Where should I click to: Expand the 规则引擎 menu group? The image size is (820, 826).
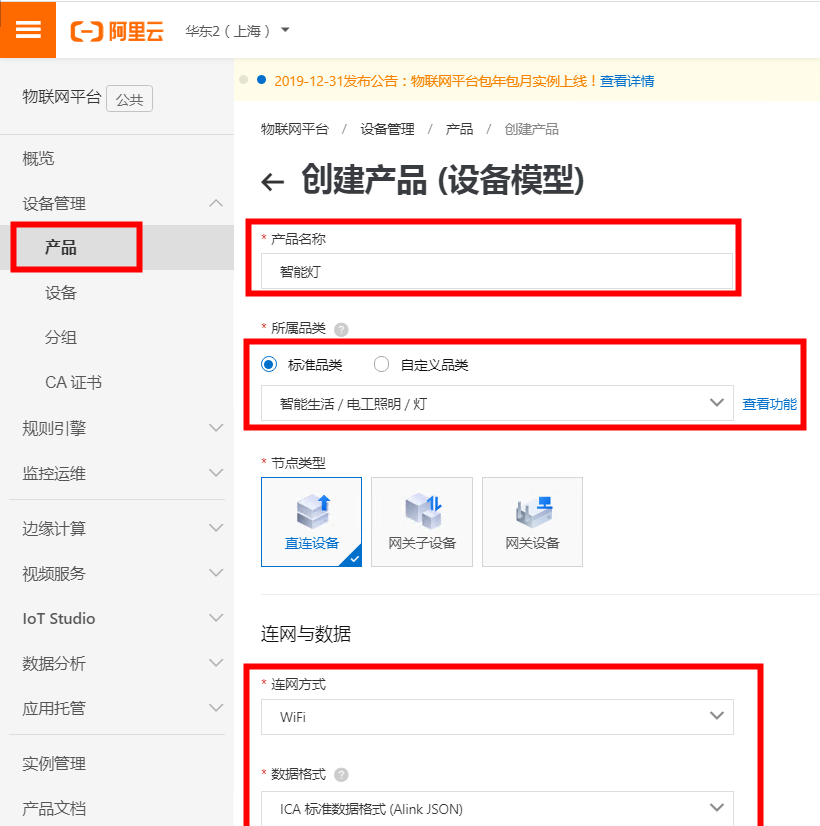122,428
